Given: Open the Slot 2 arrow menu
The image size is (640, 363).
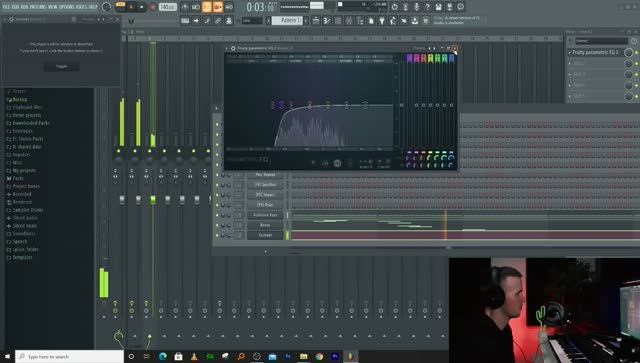Looking at the screenshot, I should point(570,63).
